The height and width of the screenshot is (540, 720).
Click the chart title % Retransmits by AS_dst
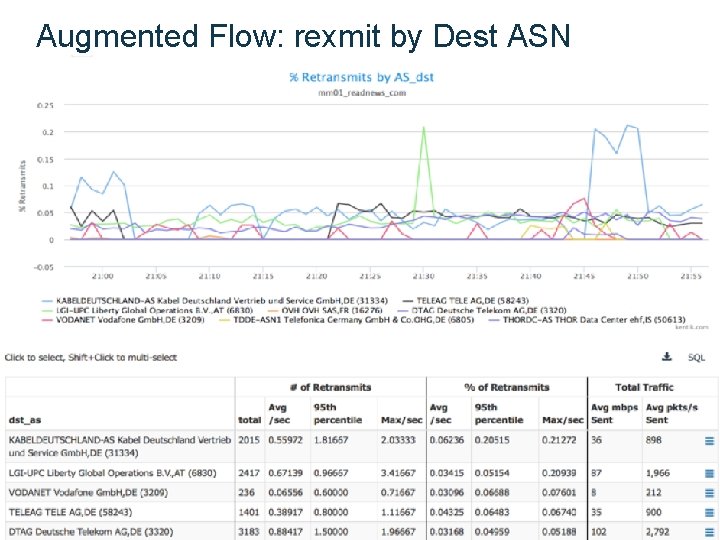coord(361,77)
